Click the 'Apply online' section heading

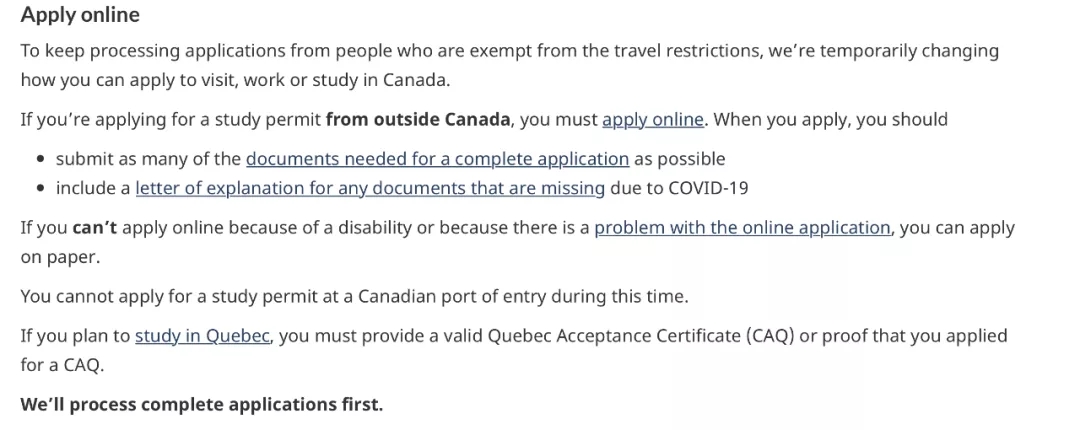(80, 14)
